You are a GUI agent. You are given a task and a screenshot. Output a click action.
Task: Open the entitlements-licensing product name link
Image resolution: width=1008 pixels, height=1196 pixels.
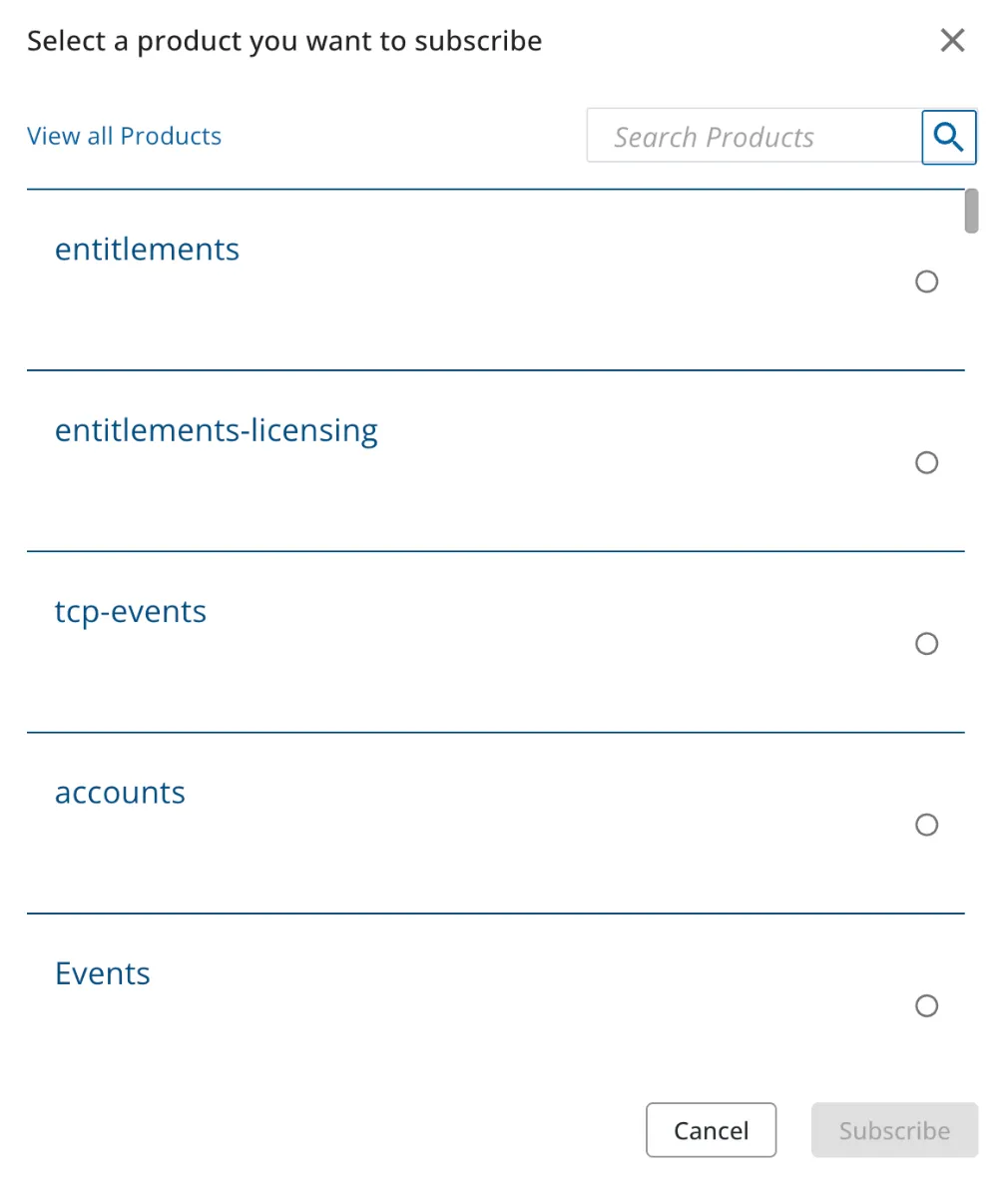pos(217,431)
